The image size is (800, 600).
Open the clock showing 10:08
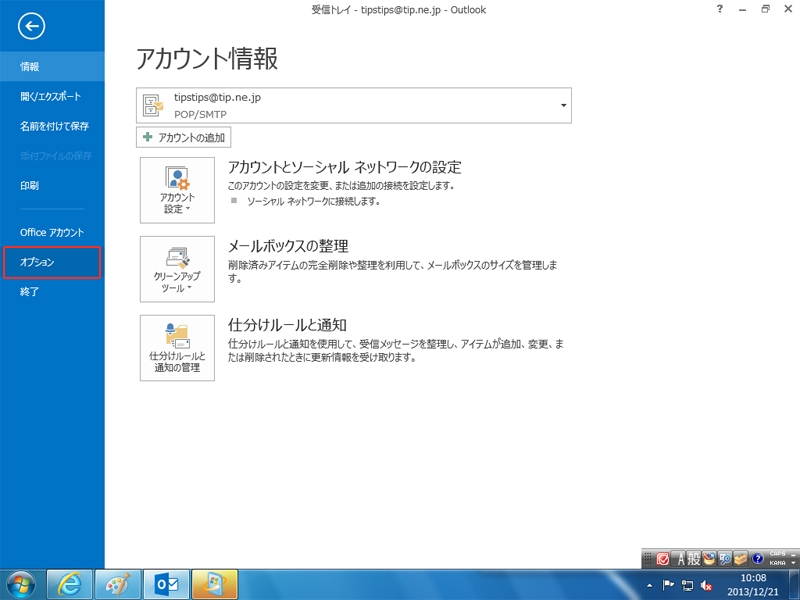(x=753, y=585)
